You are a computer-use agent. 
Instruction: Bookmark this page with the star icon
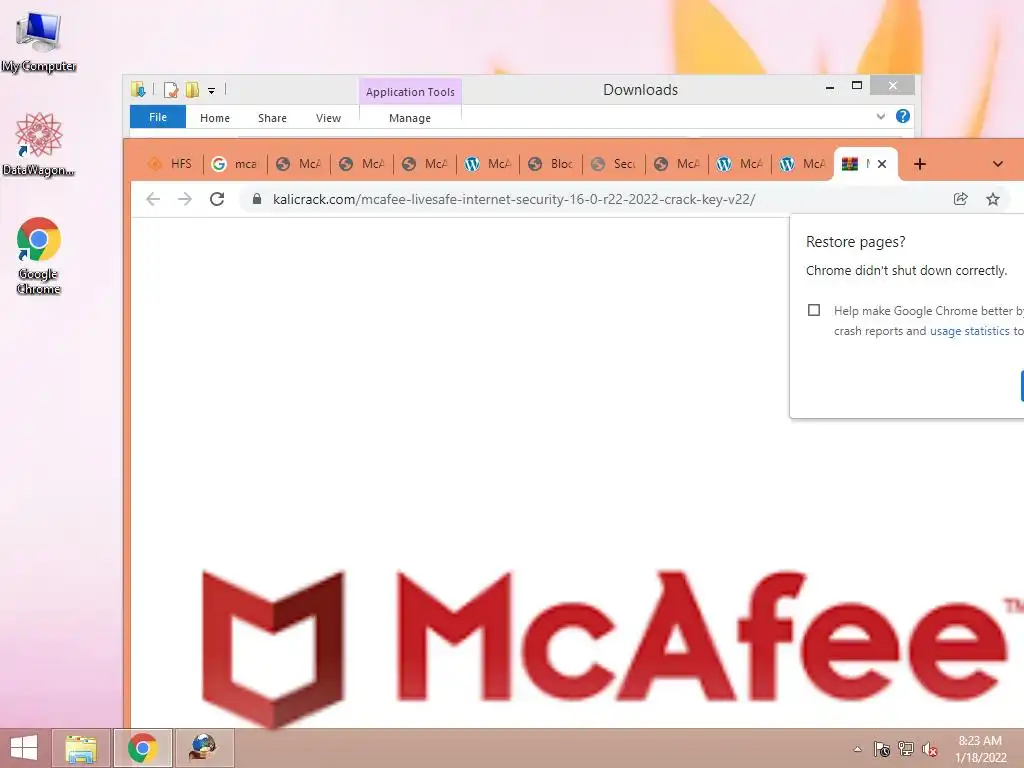pyautogui.click(x=993, y=199)
